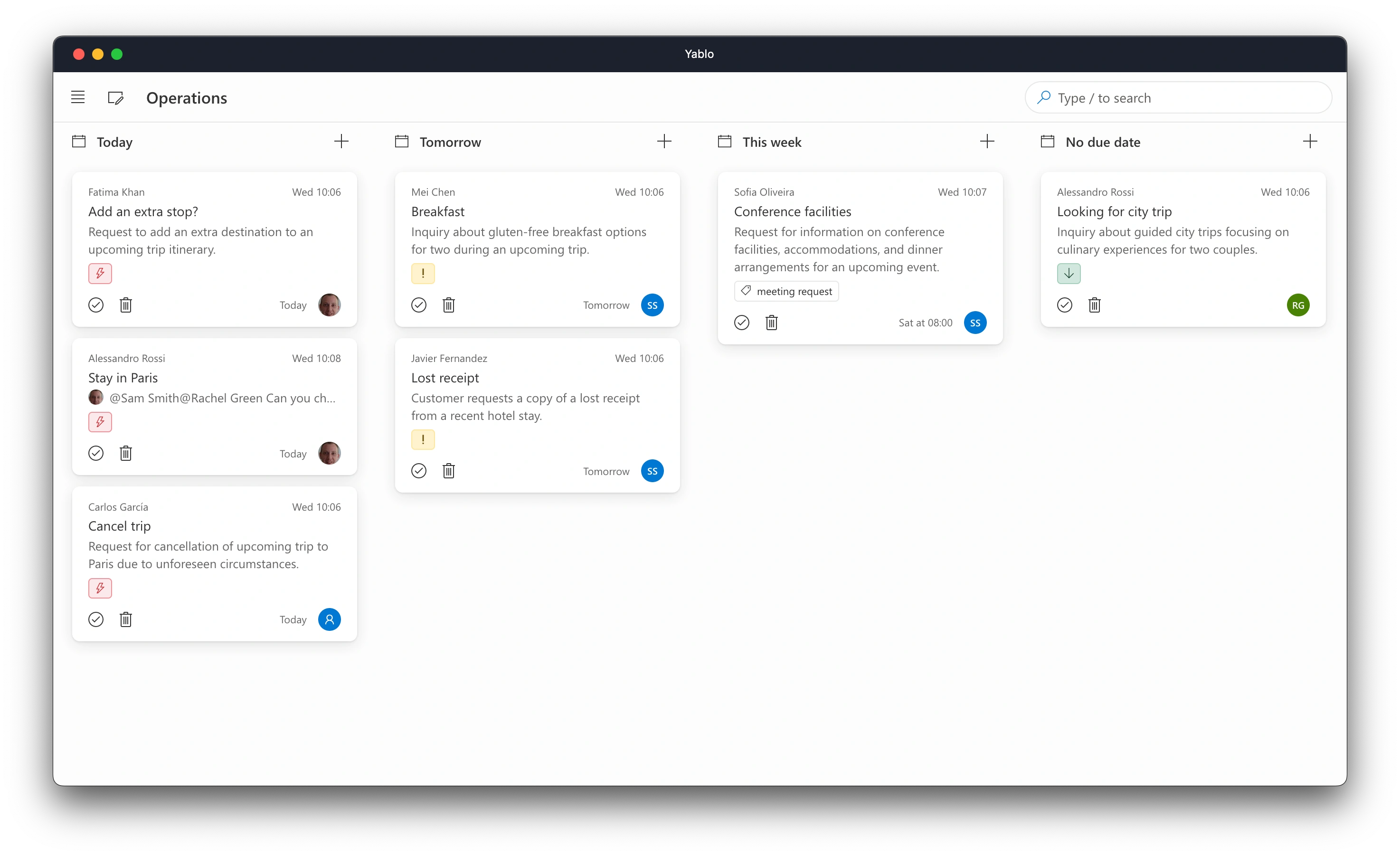
Task: Open the Stay in Paris card title
Action: pos(123,378)
